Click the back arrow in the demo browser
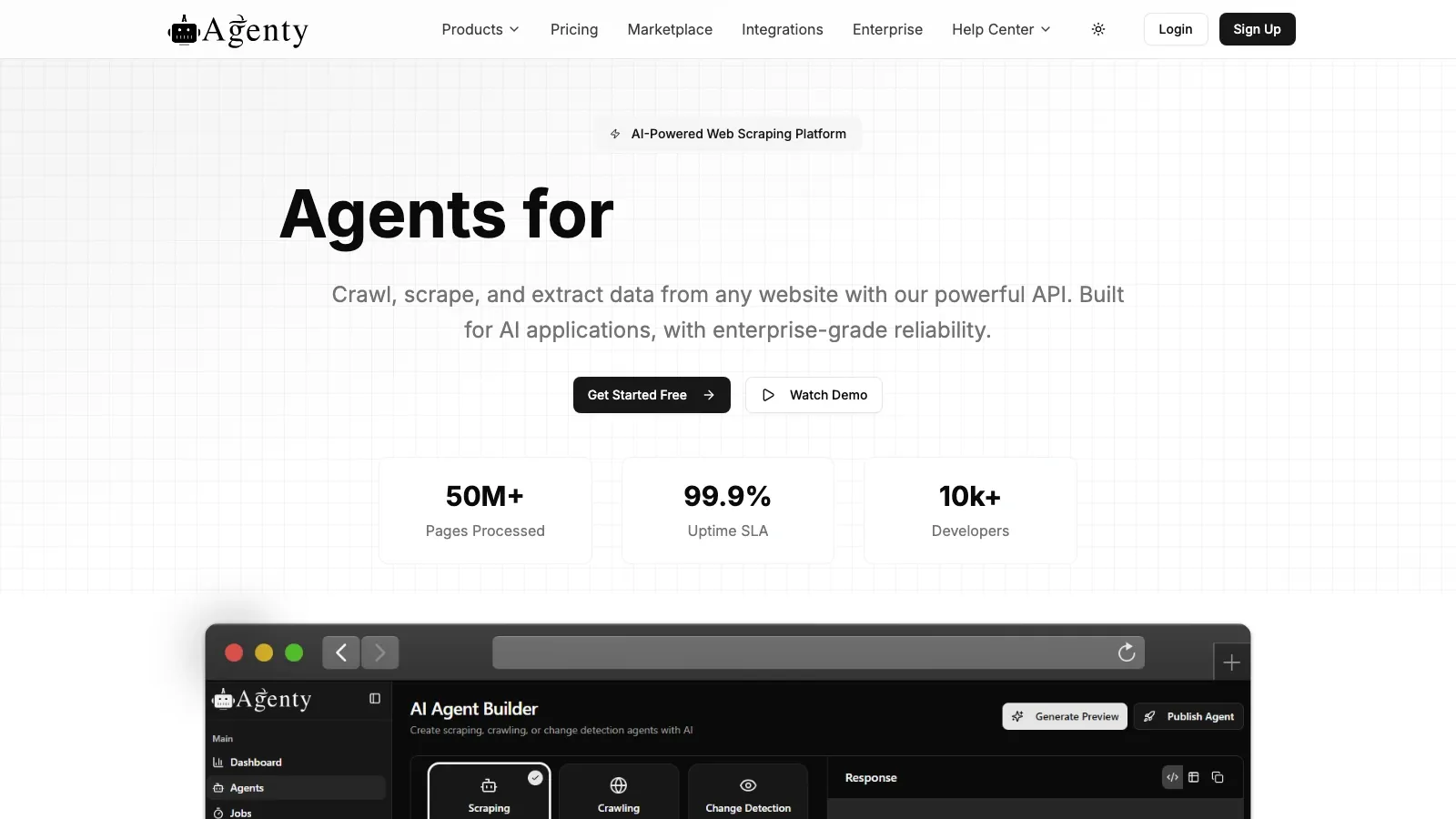Viewport: 1456px width, 819px height. (341, 652)
